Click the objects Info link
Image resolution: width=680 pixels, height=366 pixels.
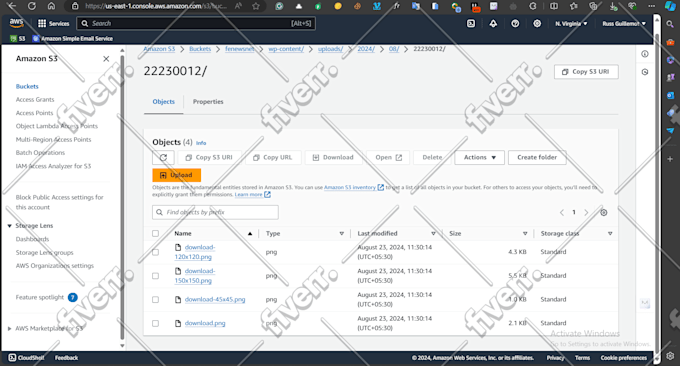pos(201,143)
